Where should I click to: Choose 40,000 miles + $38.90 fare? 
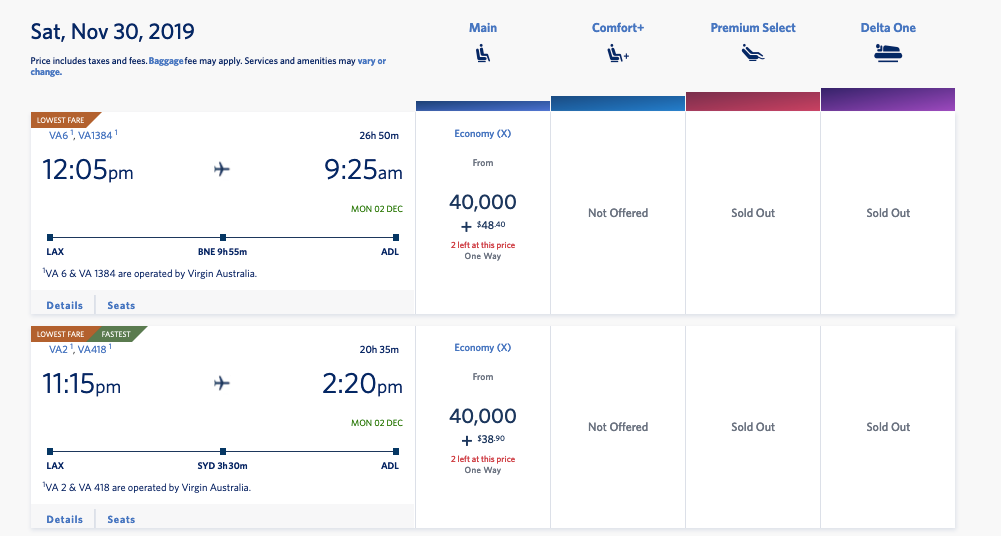coord(483,425)
